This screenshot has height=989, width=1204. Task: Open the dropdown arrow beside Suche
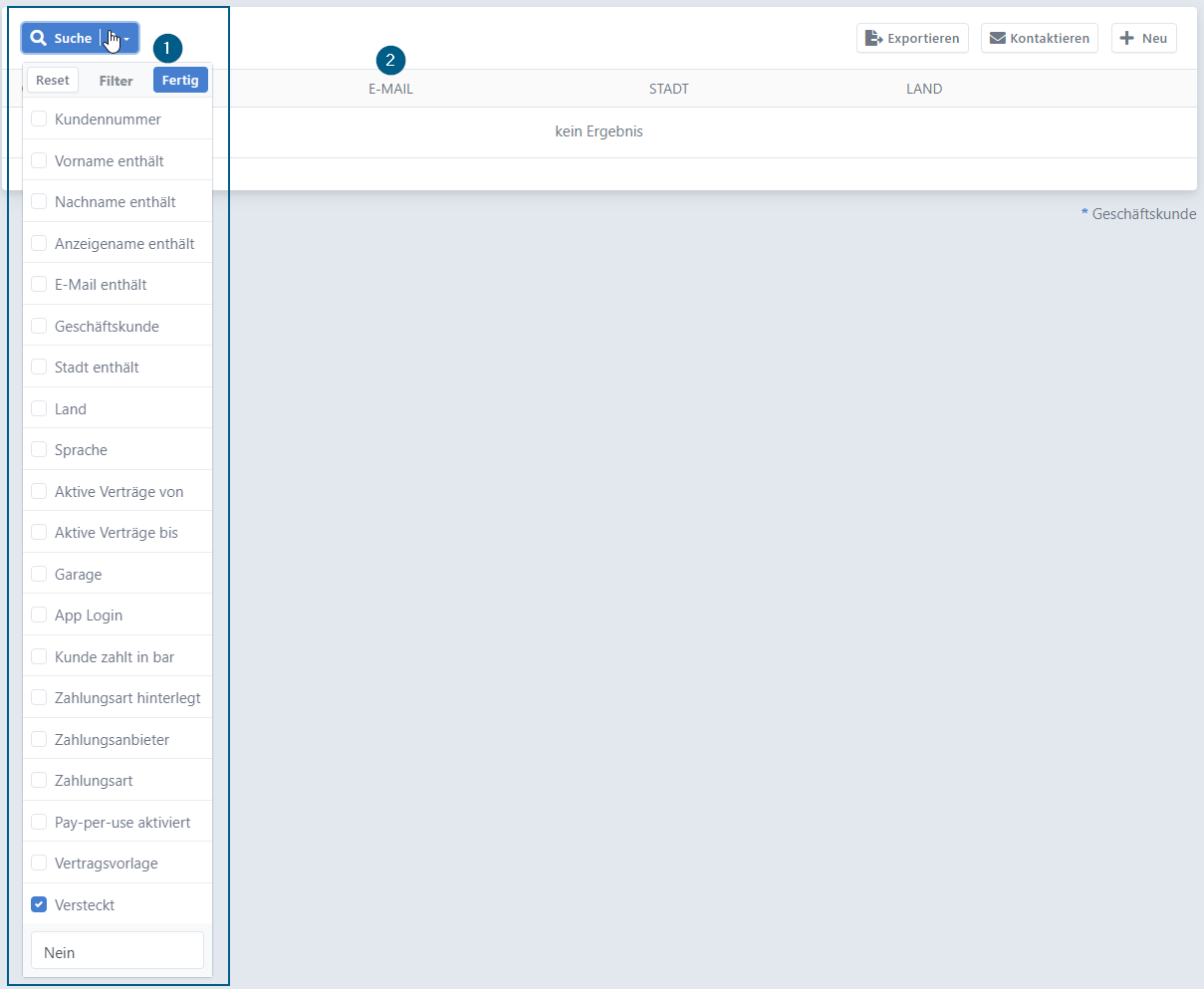pyautogui.click(x=120, y=38)
